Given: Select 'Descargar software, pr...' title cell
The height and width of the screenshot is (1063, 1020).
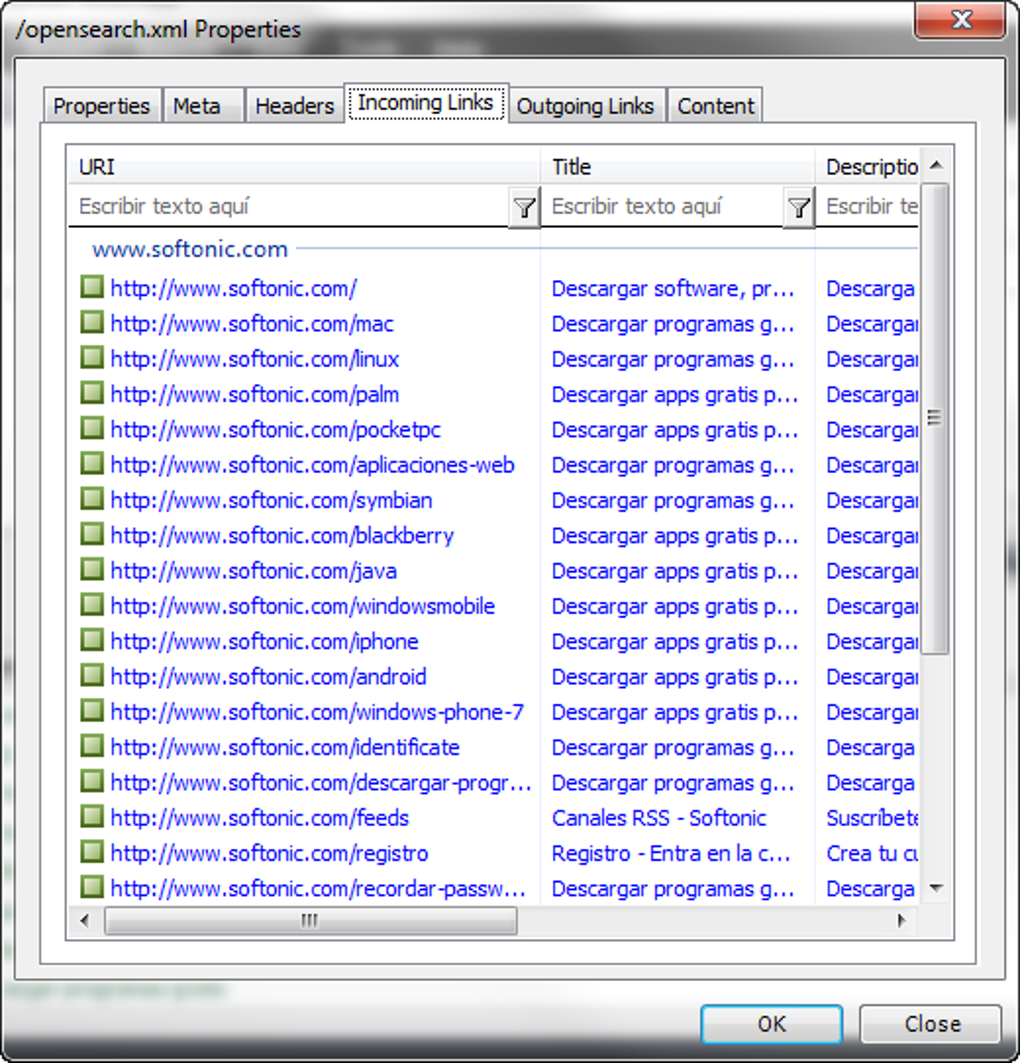Looking at the screenshot, I should pos(673,289).
